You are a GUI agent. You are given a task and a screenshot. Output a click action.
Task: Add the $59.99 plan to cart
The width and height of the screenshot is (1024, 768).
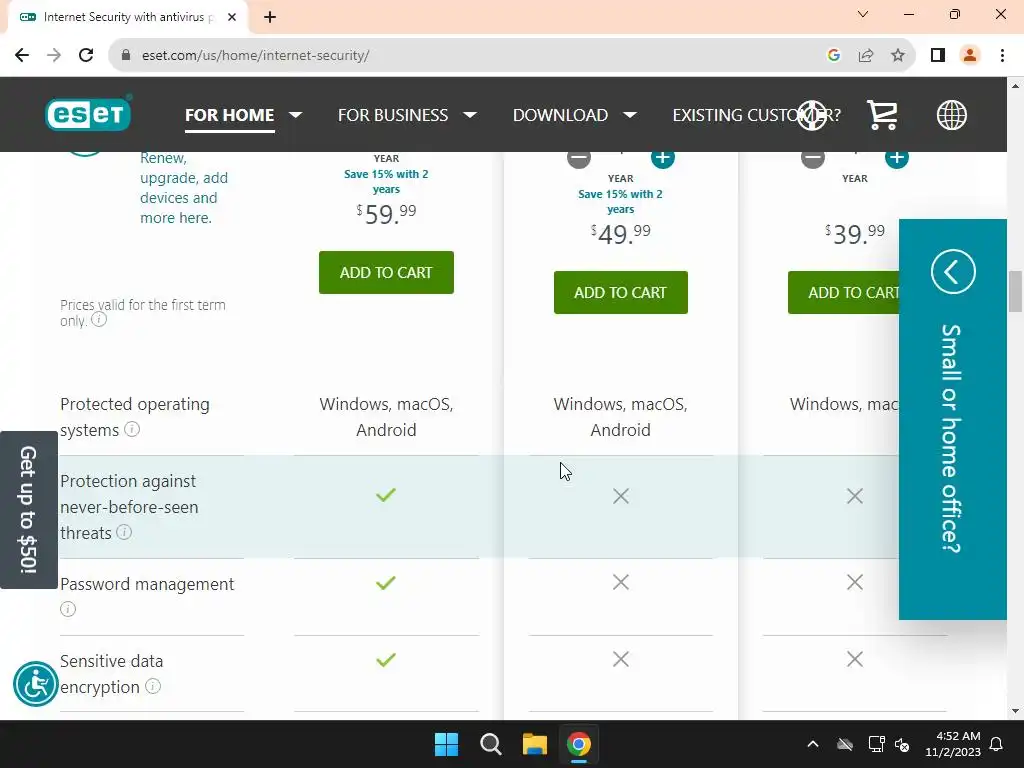click(386, 272)
